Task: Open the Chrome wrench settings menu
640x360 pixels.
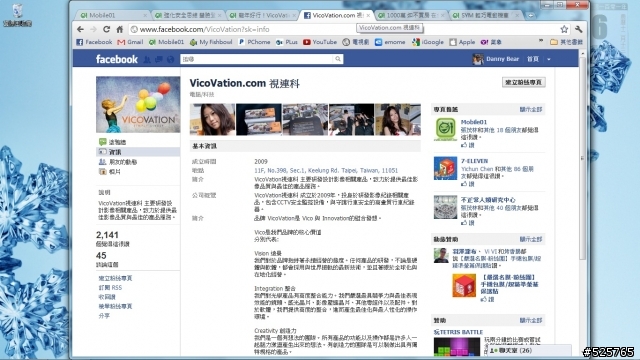Action: (x=578, y=29)
